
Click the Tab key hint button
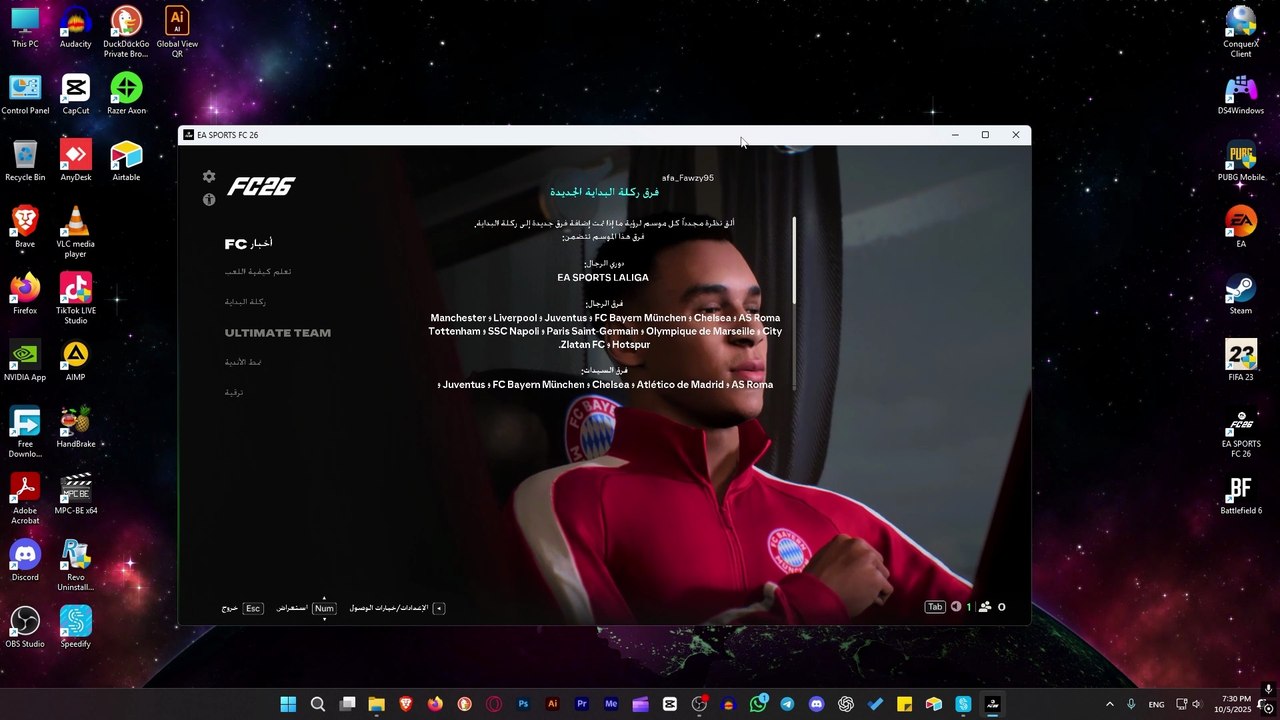point(935,607)
